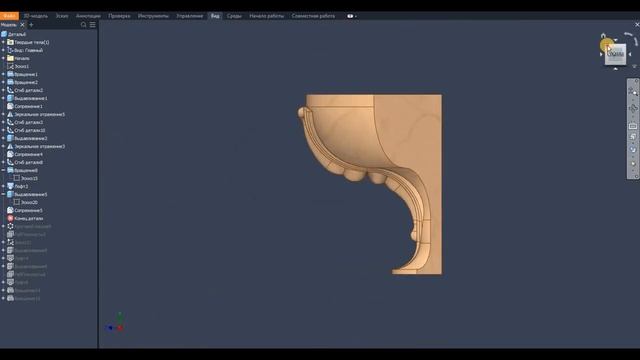Switch to the Эскиз ribbon tab

coord(62,16)
